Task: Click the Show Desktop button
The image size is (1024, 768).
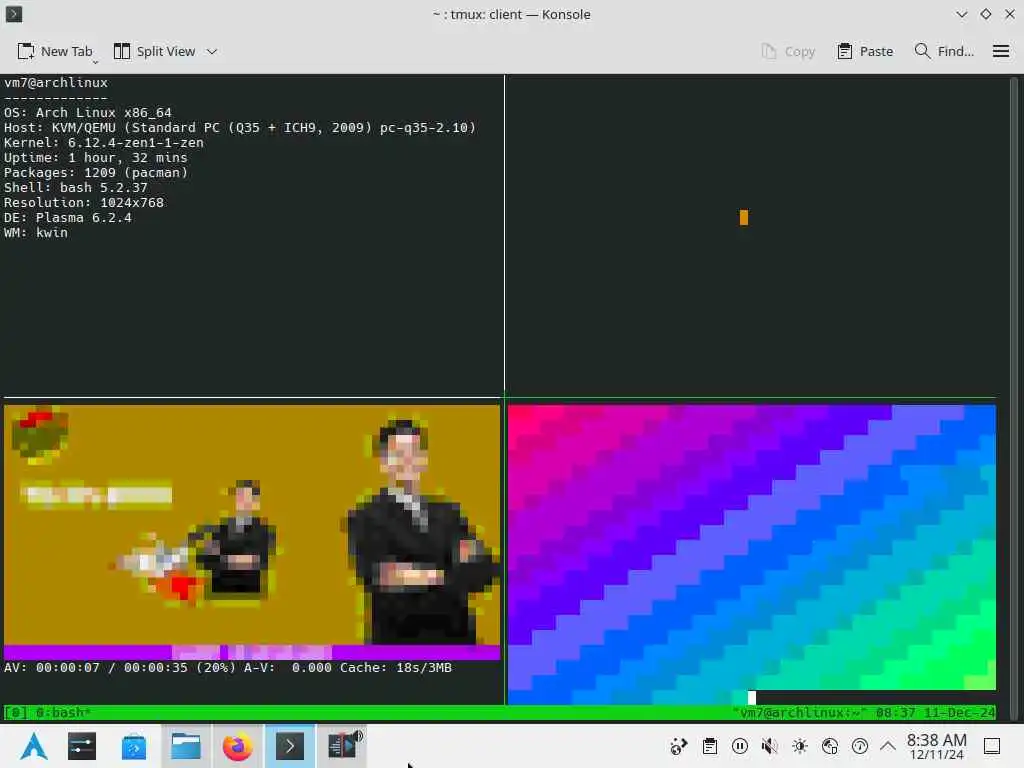Action: [x=992, y=746]
